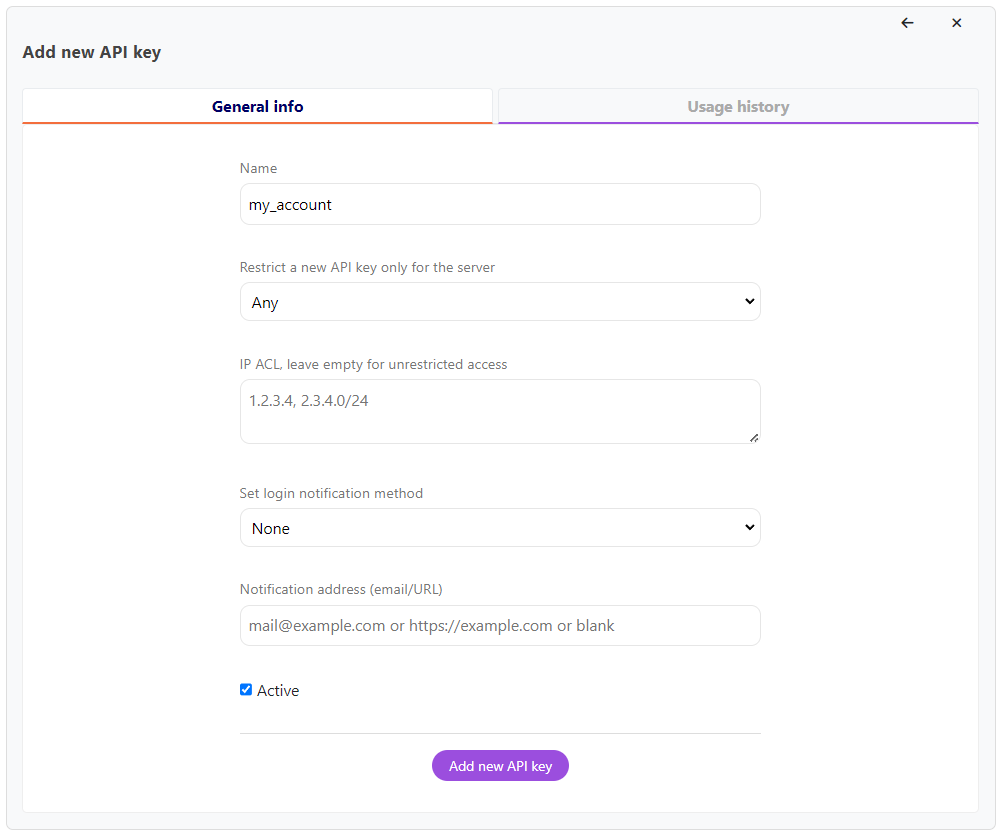Switch to the Usage history tab
Screen dimensions: 999x834
tap(738, 106)
